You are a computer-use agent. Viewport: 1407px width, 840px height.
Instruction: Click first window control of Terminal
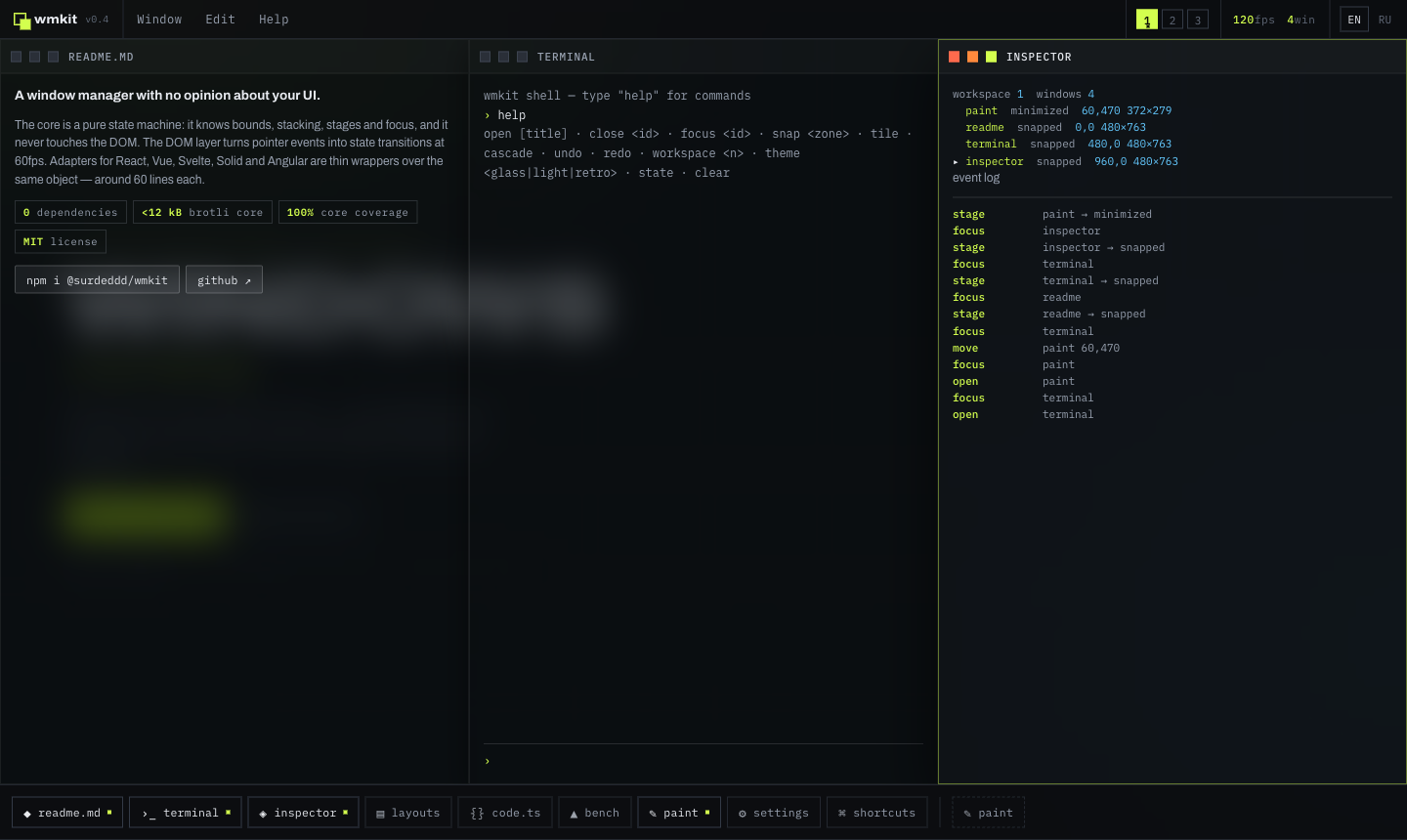click(485, 57)
